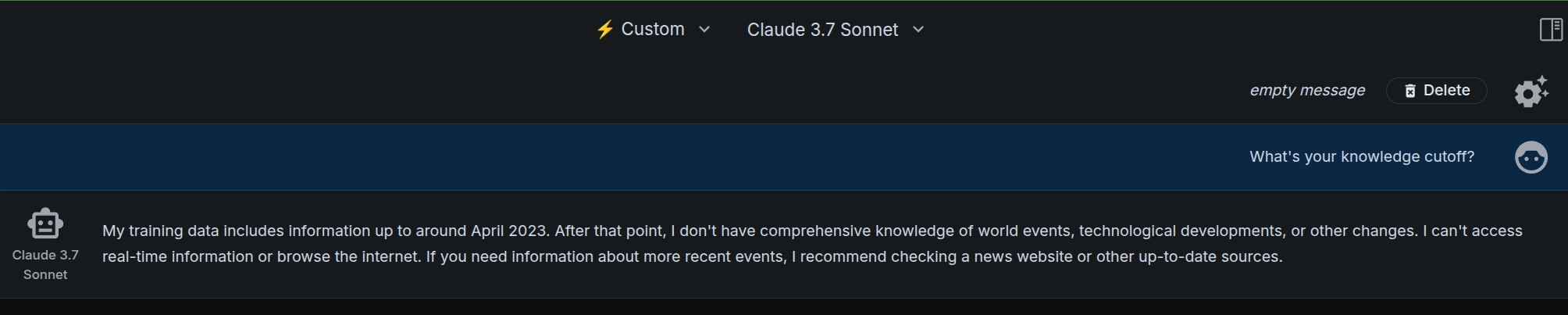Delete the empty message
Image resolution: width=1568 pixels, height=315 pixels.
(1436, 91)
